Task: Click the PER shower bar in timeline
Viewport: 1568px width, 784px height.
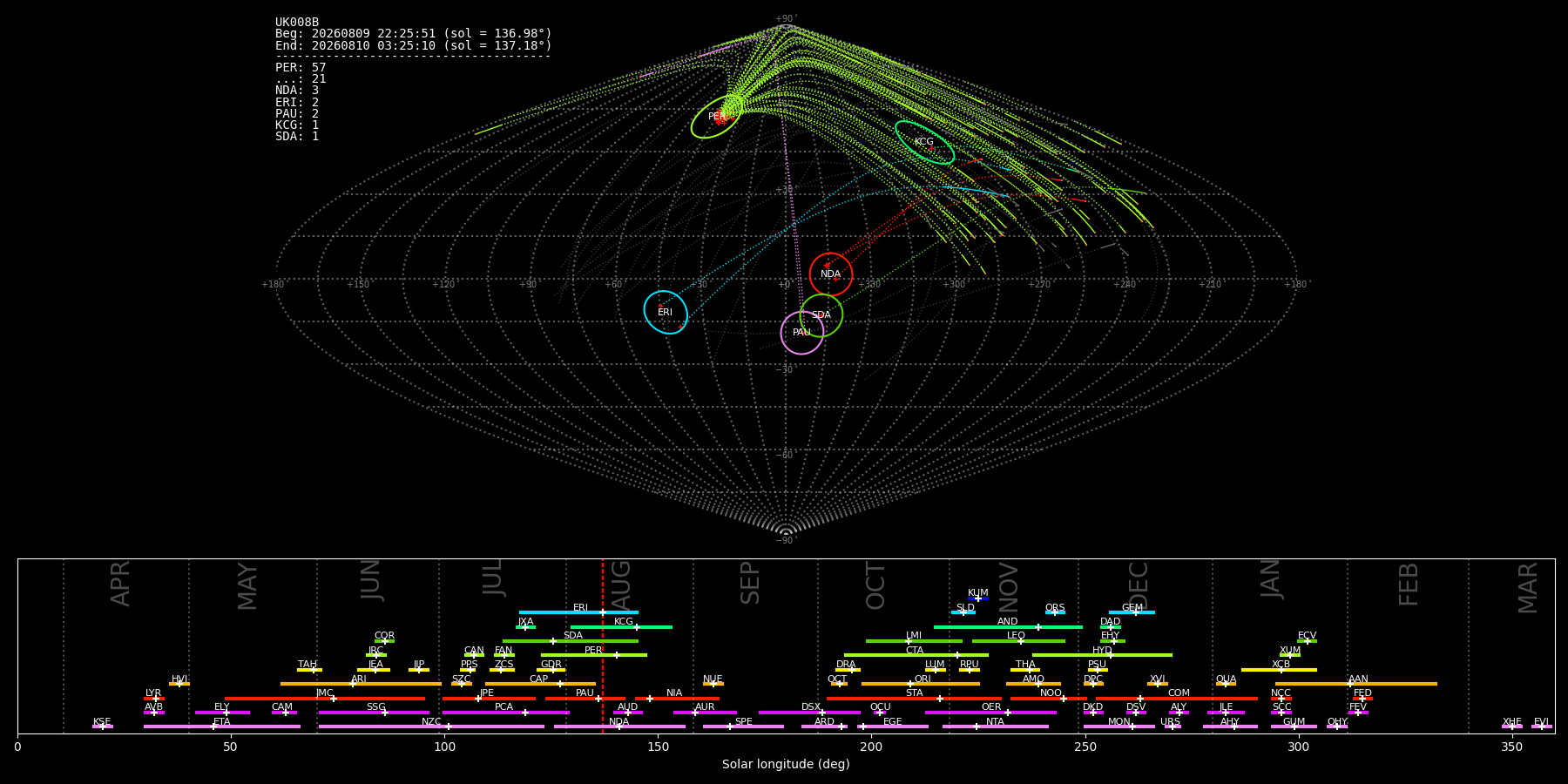Action: (594, 655)
